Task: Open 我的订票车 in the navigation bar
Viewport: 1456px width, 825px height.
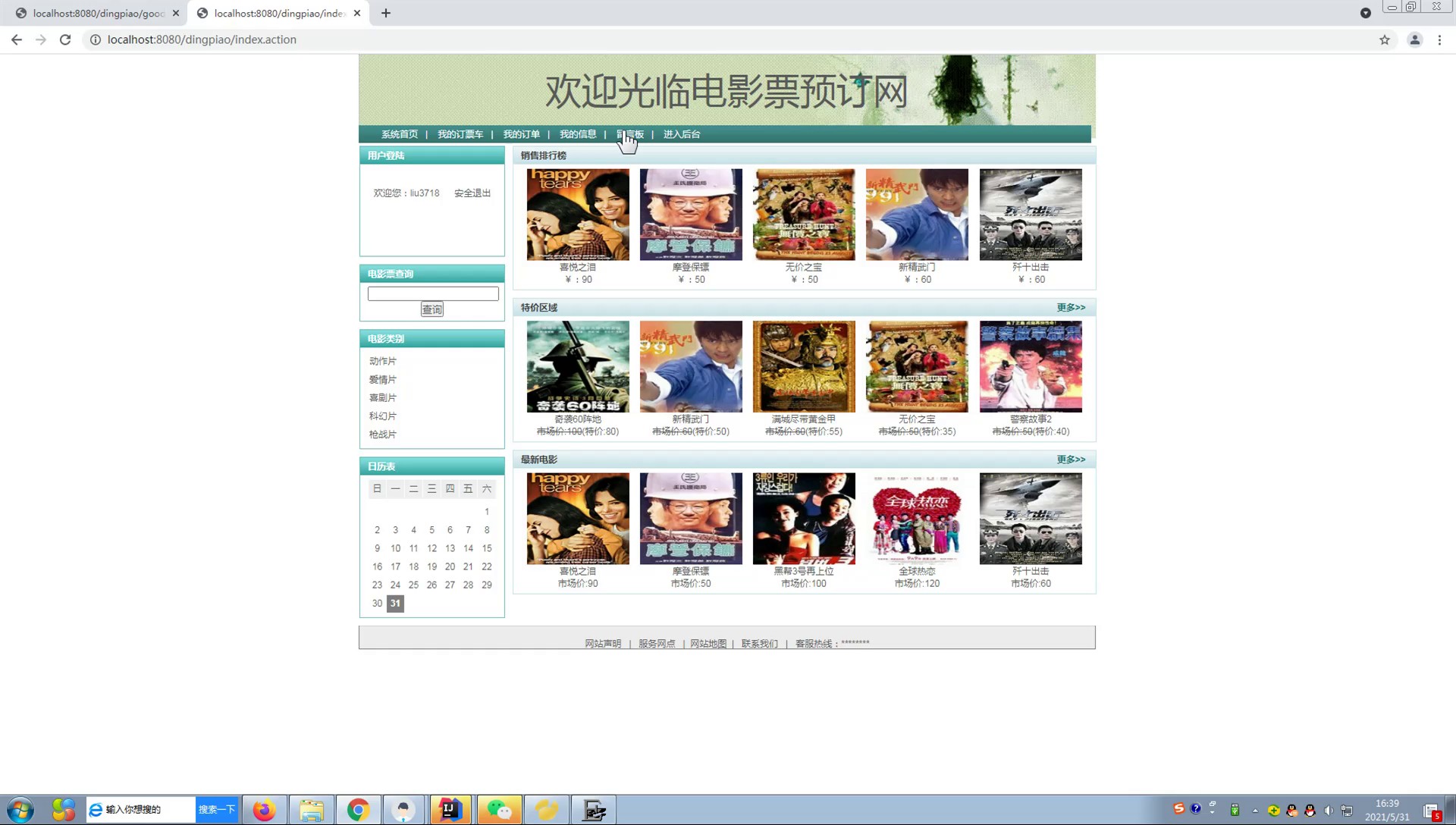Action: (x=460, y=134)
